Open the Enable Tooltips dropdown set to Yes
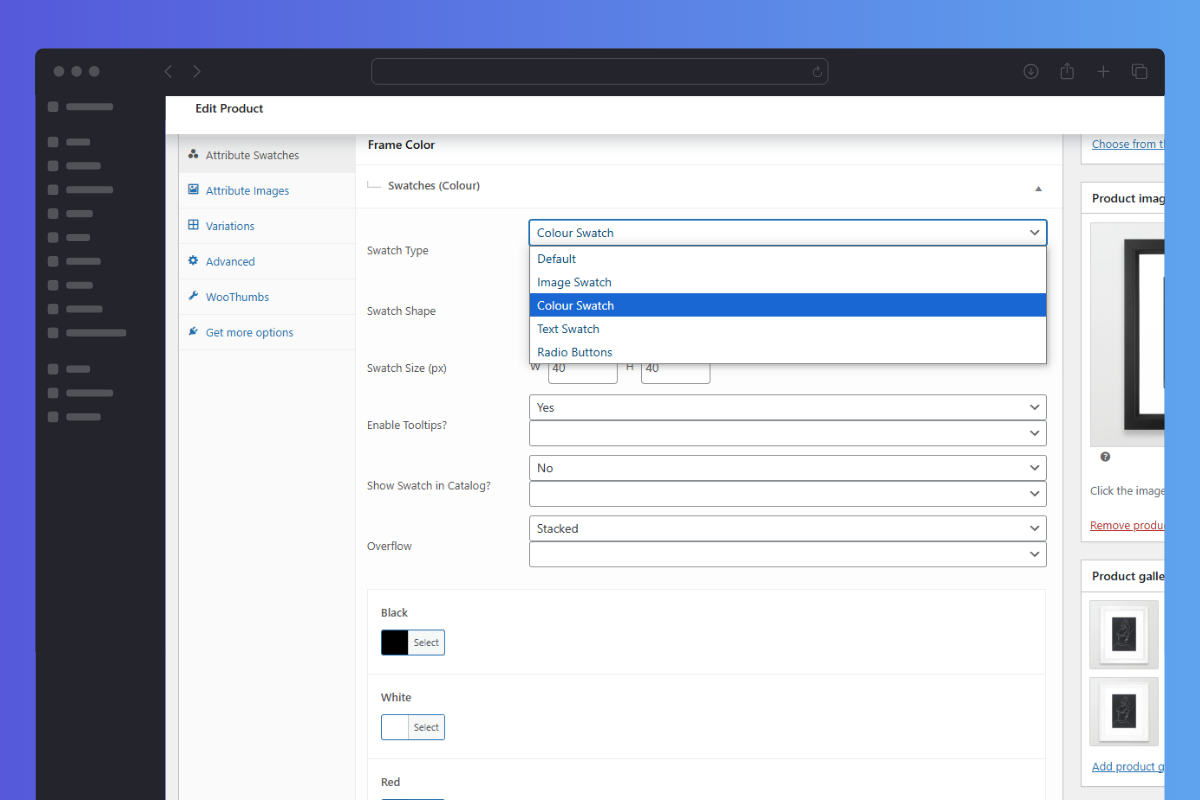Image resolution: width=1200 pixels, height=800 pixels. click(787, 407)
